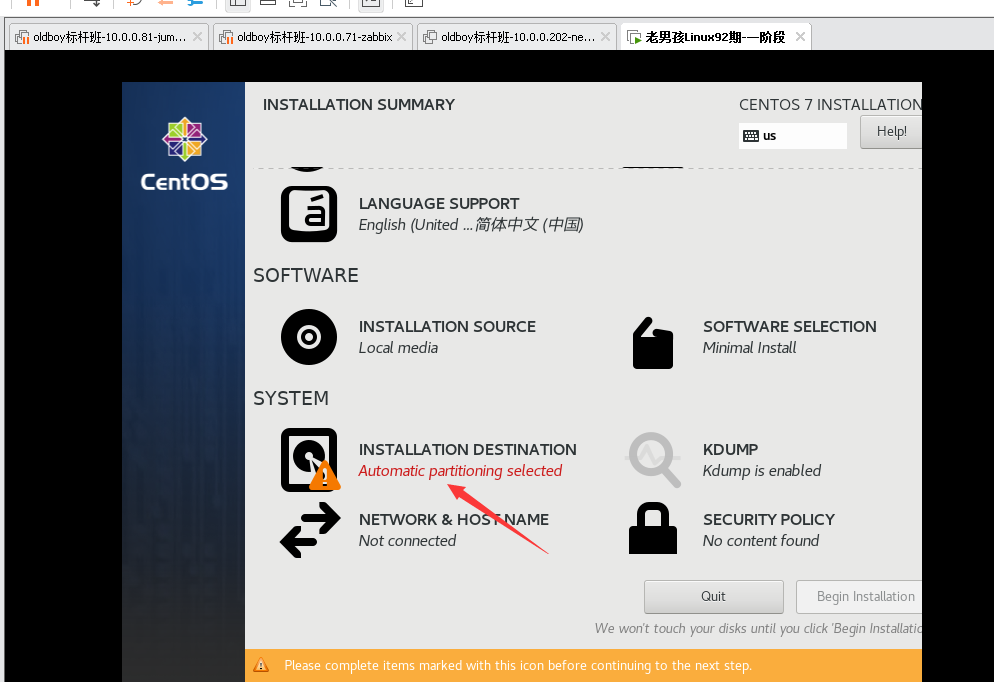Open the Network & Host Name arrows icon
Image resolution: width=994 pixels, height=682 pixels.
(310, 530)
